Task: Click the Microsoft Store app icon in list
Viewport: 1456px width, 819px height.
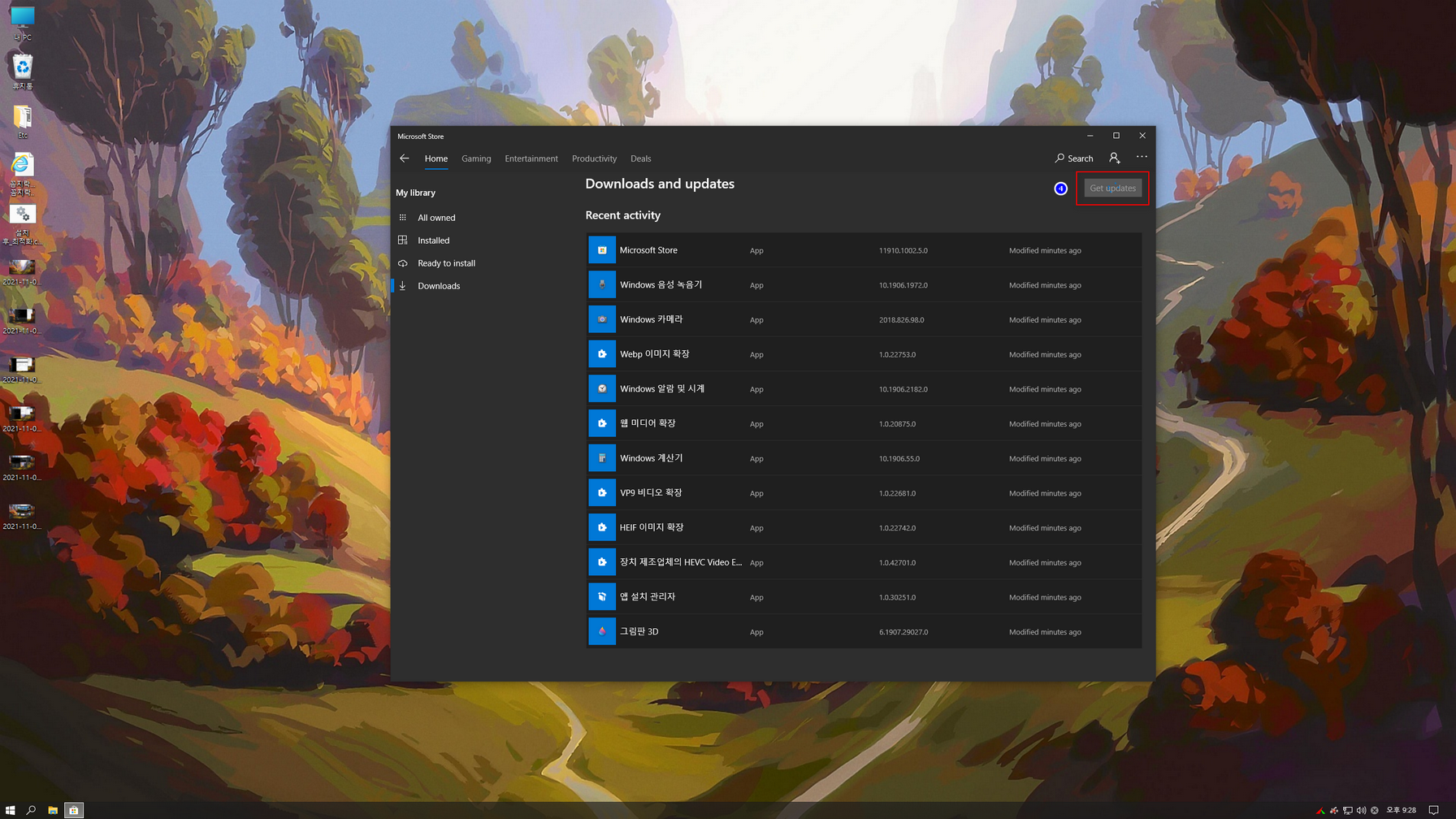Action: click(x=602, y=250)
